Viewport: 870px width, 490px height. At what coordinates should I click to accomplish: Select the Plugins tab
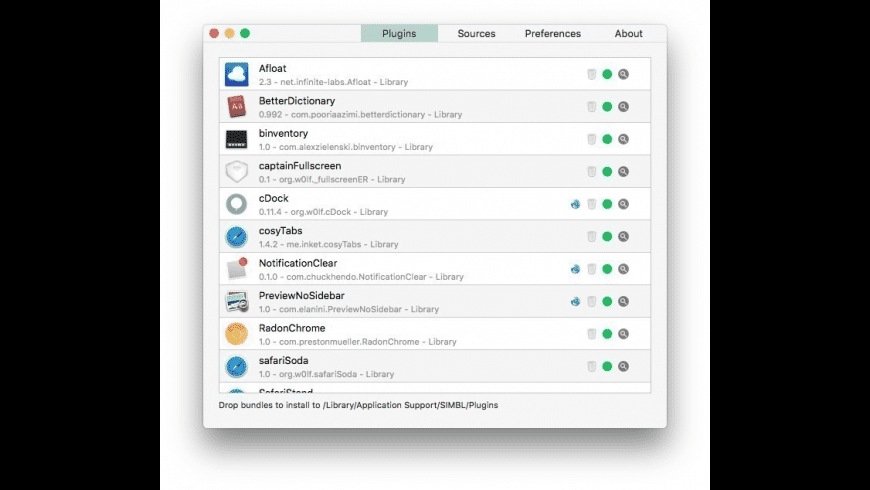(399, 34)
